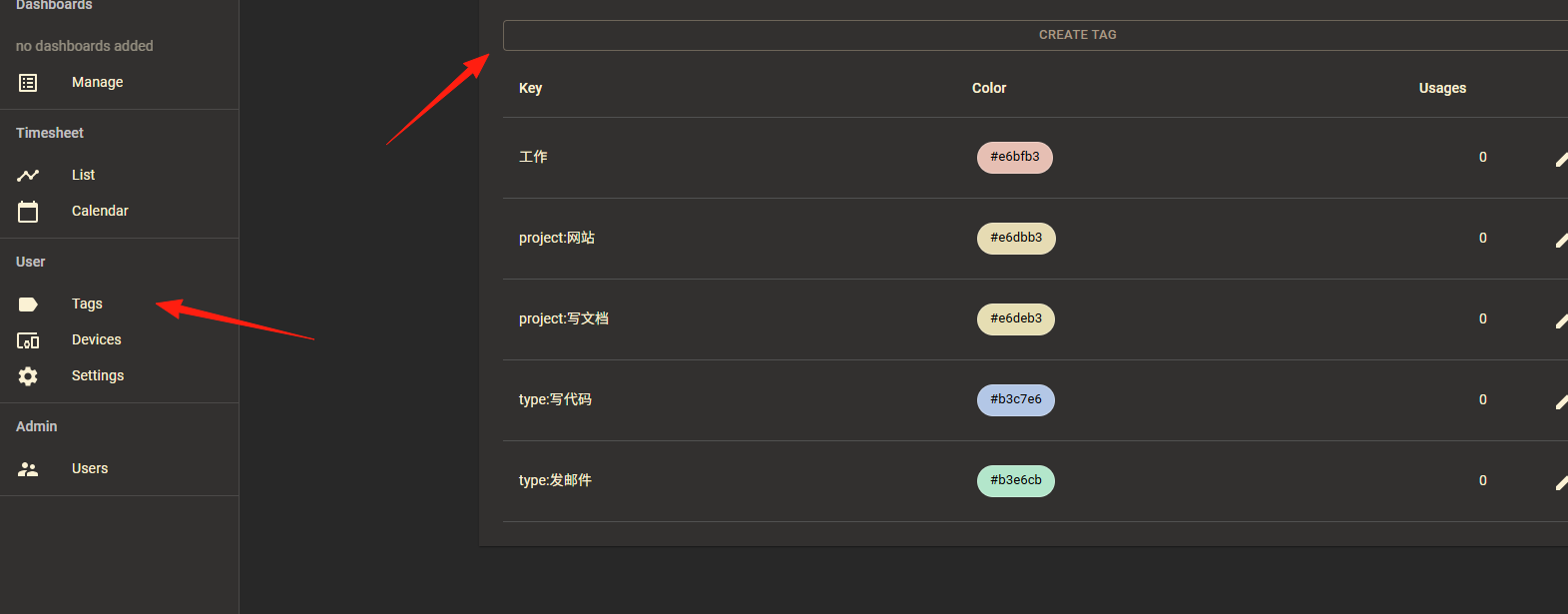Click the #e6bfb3 color chip
The height and width of the screenshot is (614, 1568).
point(1014,158)
